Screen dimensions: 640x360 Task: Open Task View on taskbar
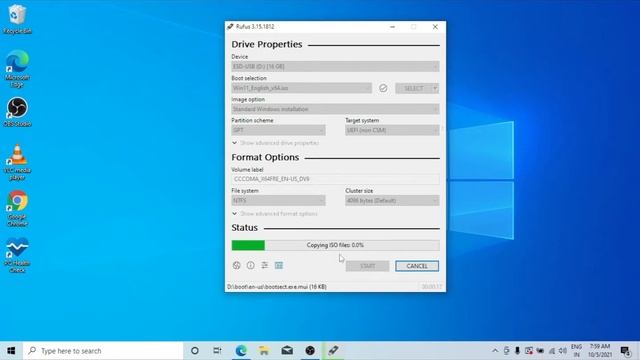(x=217, y=351)
